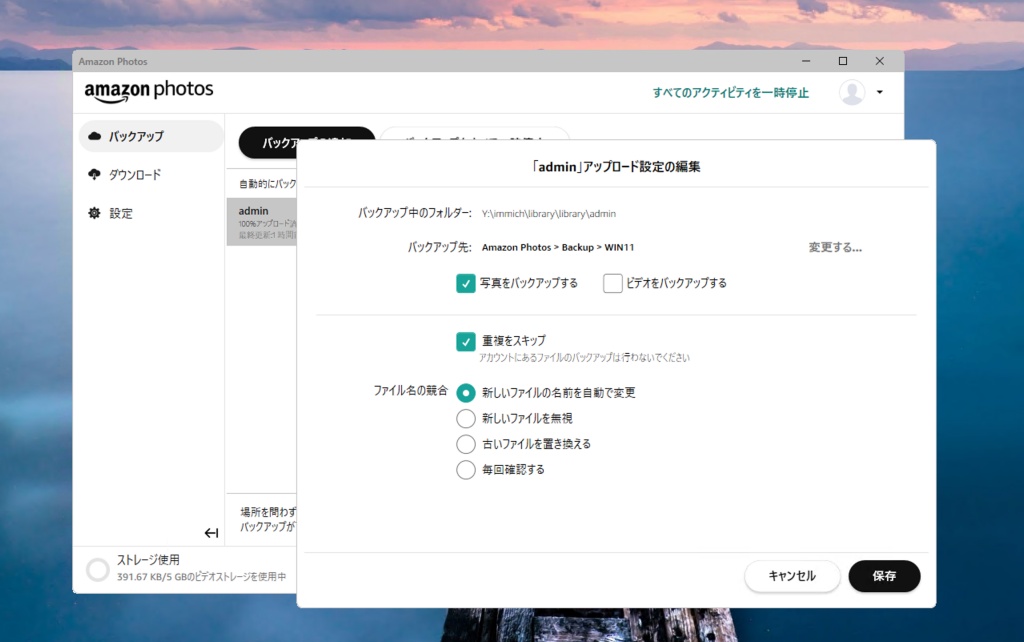Click the settings gear icon in sidebar
1024x642 pixels.
pyautogui.click(x=95, y=213)
